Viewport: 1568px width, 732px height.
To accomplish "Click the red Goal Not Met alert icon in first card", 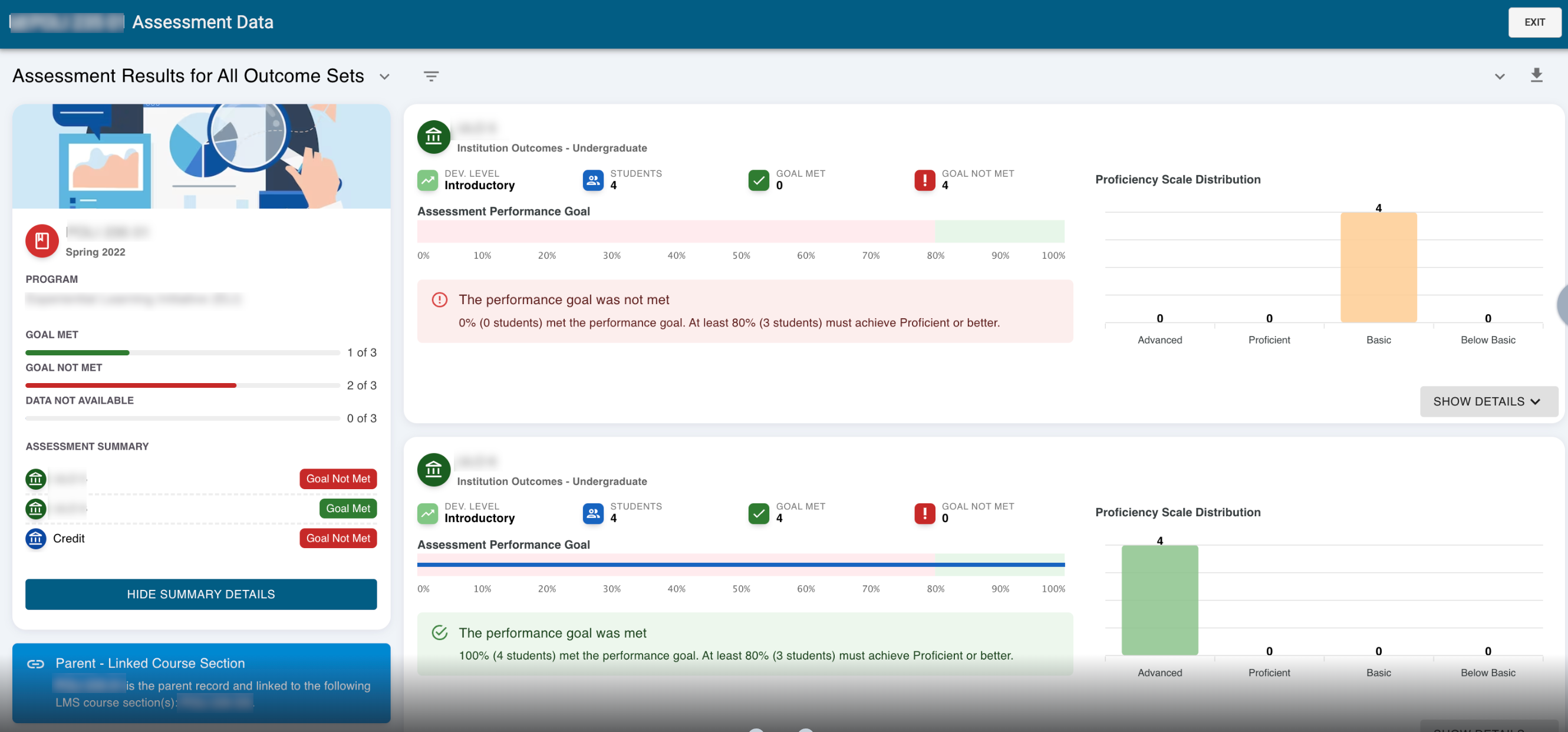I will point(924,180).
